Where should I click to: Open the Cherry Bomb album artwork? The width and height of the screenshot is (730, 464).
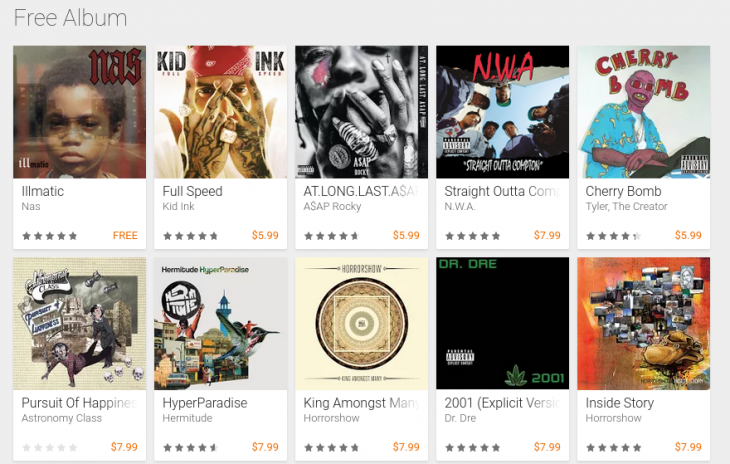pyautogui.click(x=644, y=112)
